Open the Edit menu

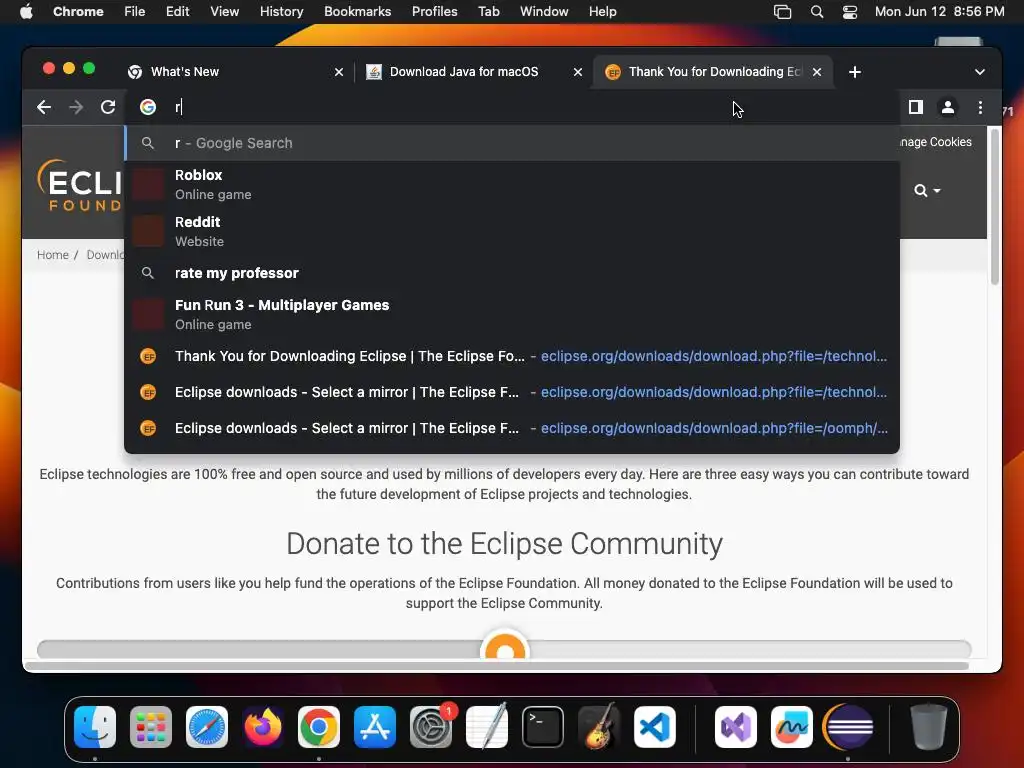(x=177, y=11)
